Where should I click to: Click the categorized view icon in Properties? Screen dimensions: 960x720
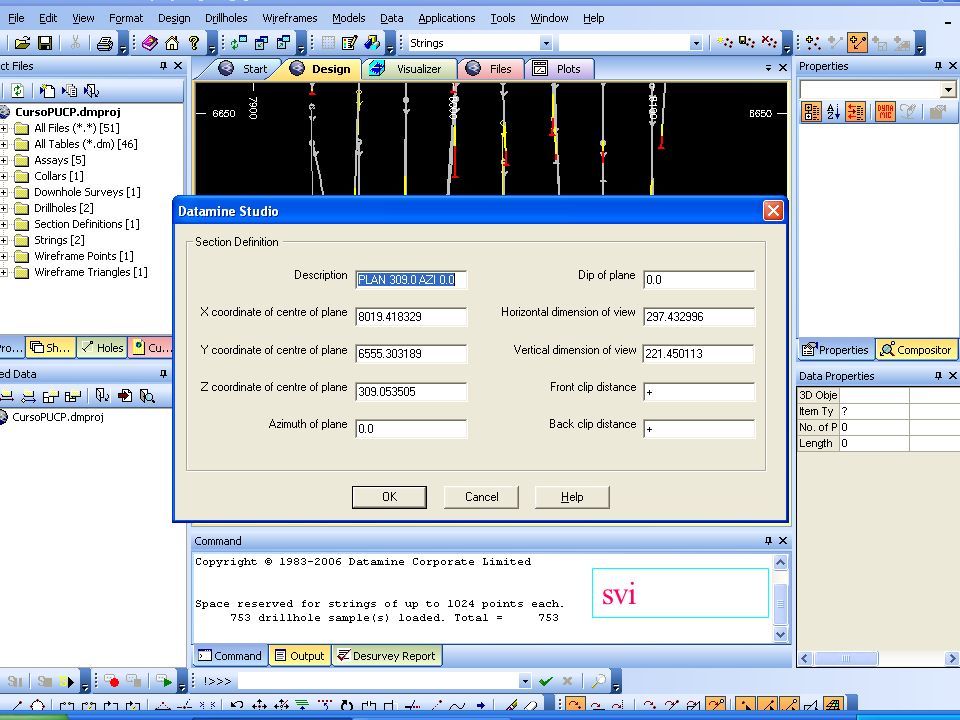coord(812,111)
